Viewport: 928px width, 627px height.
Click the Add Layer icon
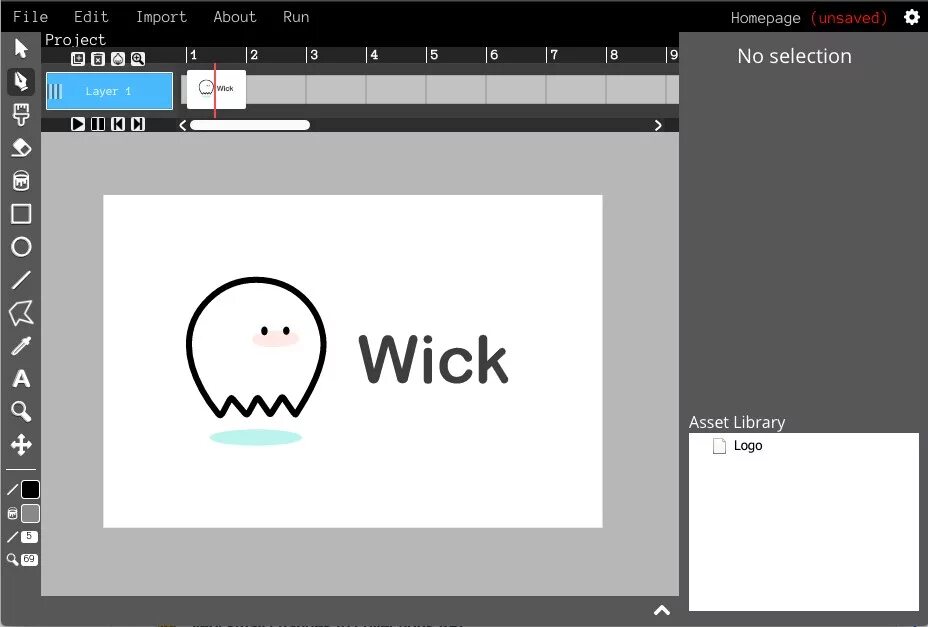click(78, 59)
